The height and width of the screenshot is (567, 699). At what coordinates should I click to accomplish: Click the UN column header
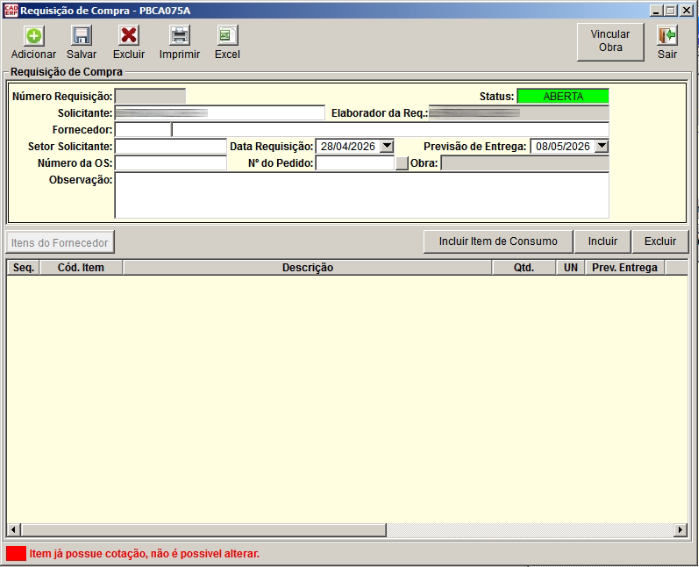(x=571, y=267)
